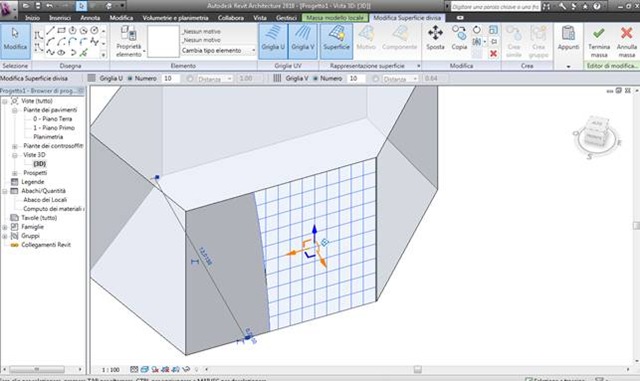Select 0 - Piano Terra view
640x381 pixels.
point(53,119)
